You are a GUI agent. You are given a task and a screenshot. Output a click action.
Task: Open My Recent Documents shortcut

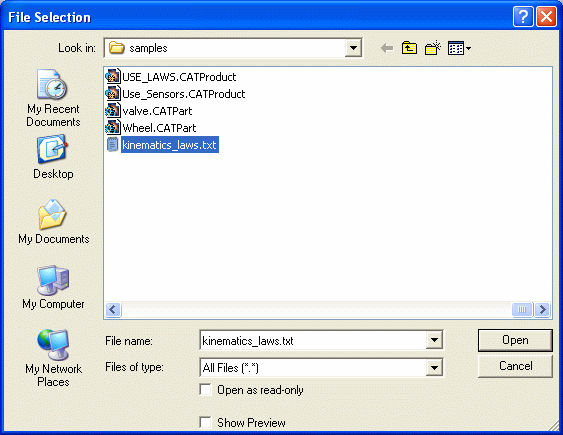[53, 98]
